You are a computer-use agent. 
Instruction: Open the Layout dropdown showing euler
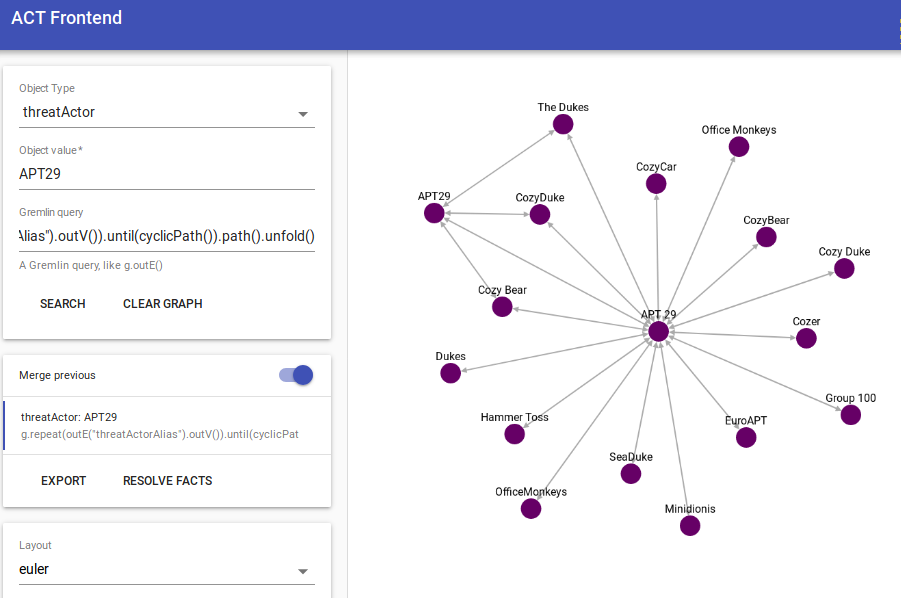pyautogui.click(x=167, y=570)
